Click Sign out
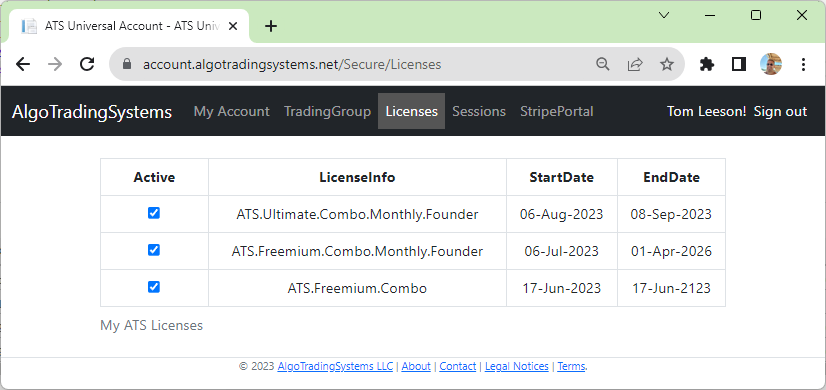This screenshot has width=826, height=390. click(780, 111)
